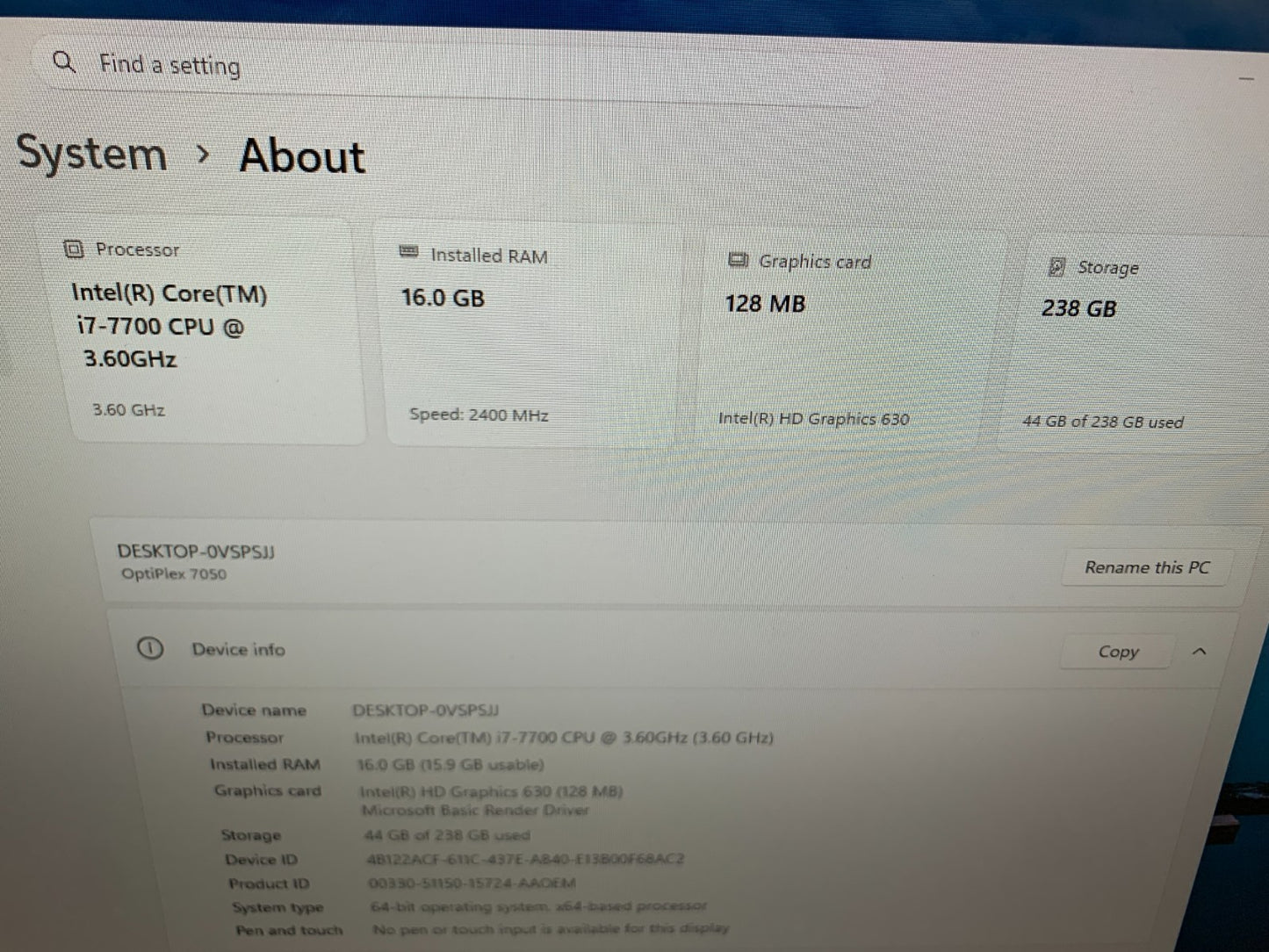This screenshot has height=952, width=1269.
Task: Click the search magnifier icon
Action: pyautogui.click(x=63, y=61)
